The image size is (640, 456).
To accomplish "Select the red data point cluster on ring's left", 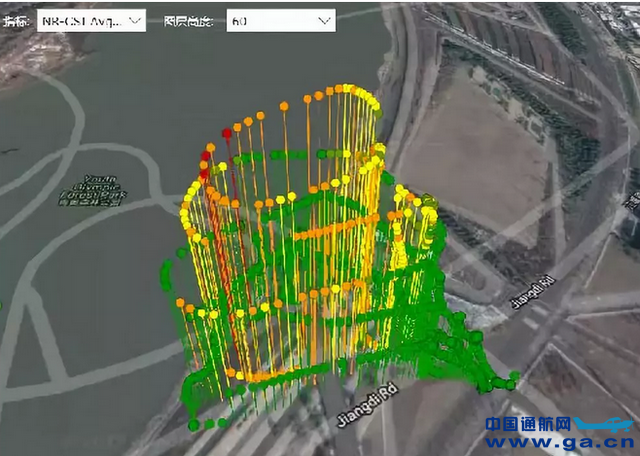I will click(x=205, y=170).
